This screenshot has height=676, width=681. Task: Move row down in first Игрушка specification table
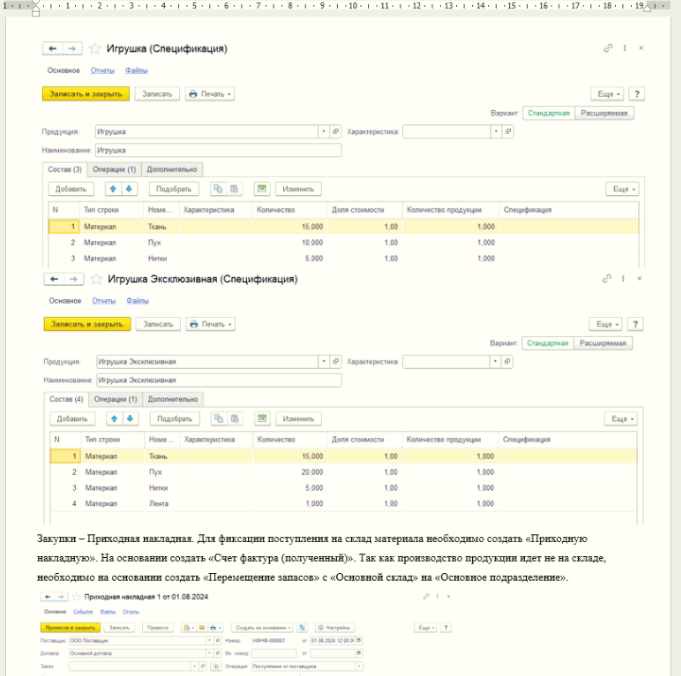(x=129, y=188)
